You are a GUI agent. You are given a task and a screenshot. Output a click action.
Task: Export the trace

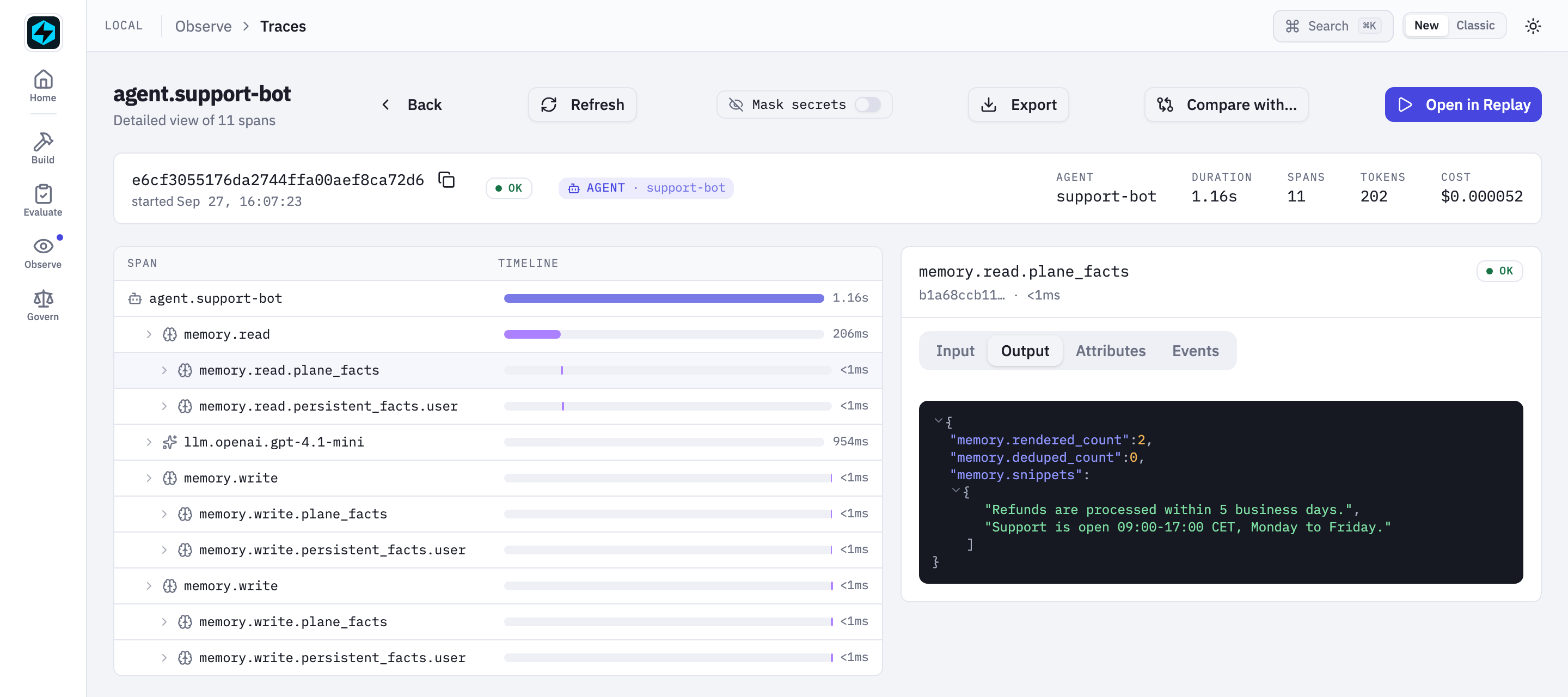(x=1018, y=105)
